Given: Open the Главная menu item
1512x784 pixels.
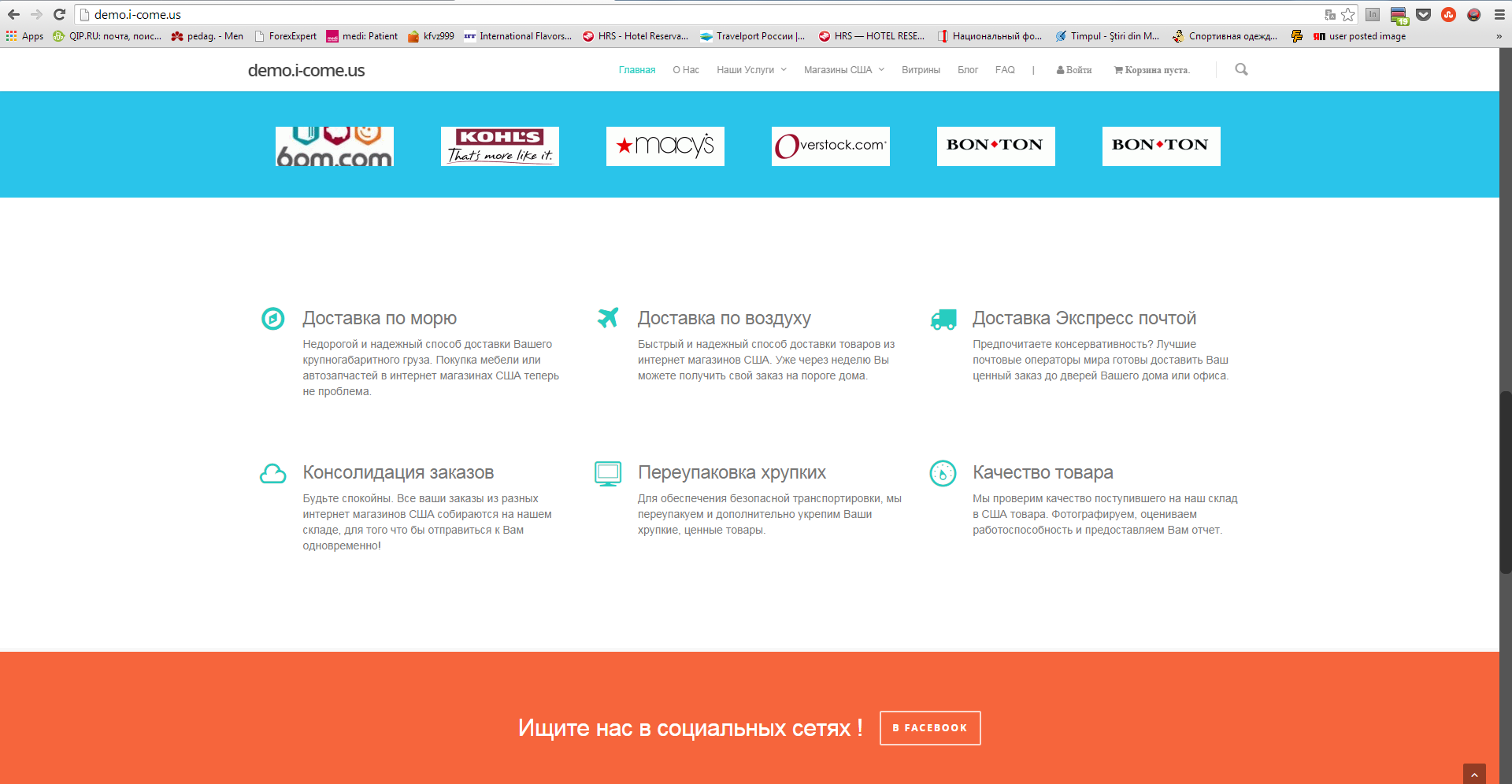Looking at the screenshot, I should pos(637,70).
